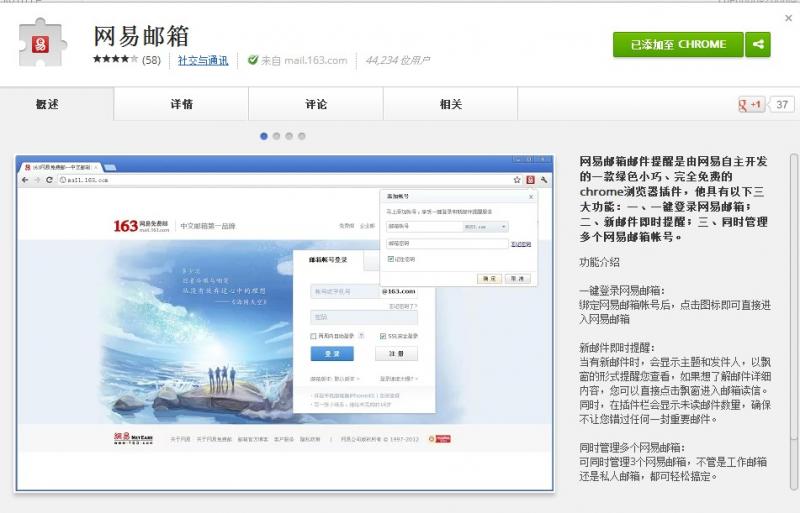This screenshot has width=800, height=513.
Task: Click the Google +1 icon
Action: pyautogui.click(x=751, y=104)
